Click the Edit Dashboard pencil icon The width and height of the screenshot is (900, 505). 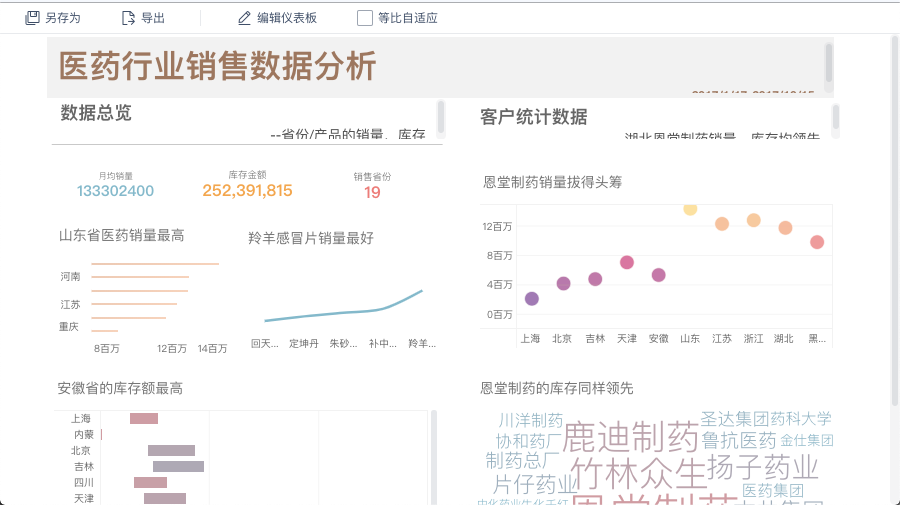coord(244,18)
